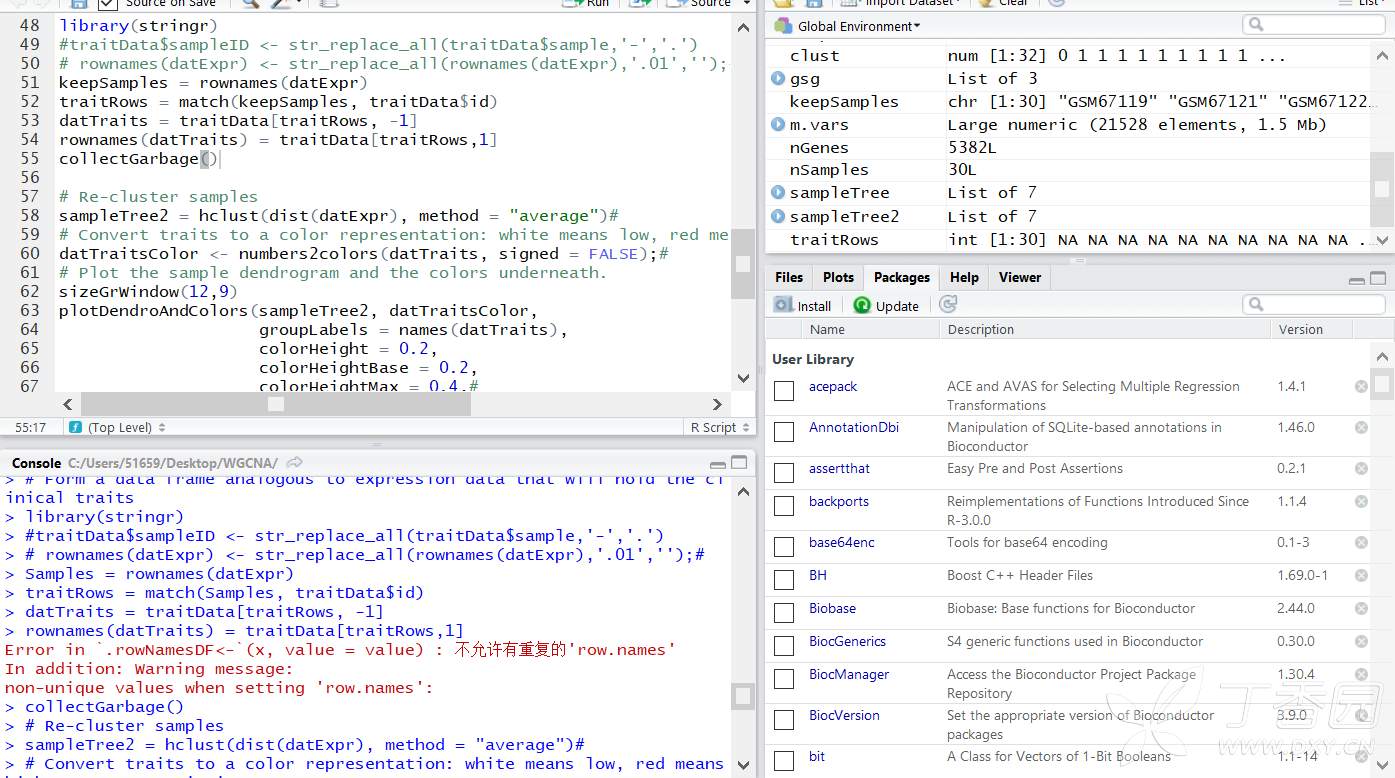This screenshot has height=778, width=1395.
Task: Expand the sampleTree list object
Action: pos(778,193)
